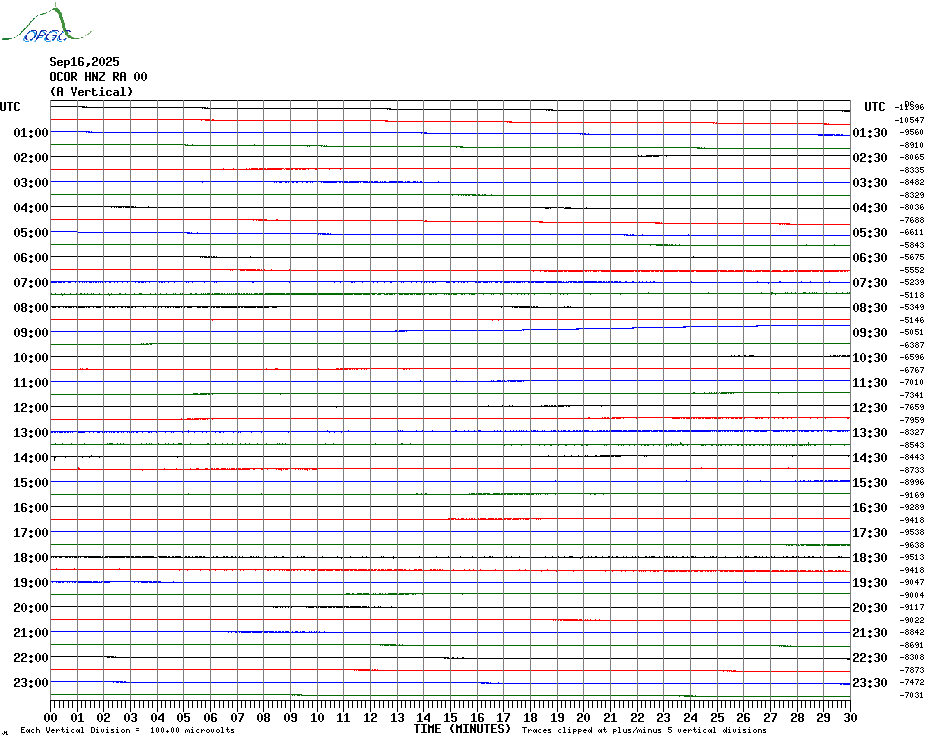Click the 03:00 hour label
The image size is (930, 744).
[x=31, y=183]
